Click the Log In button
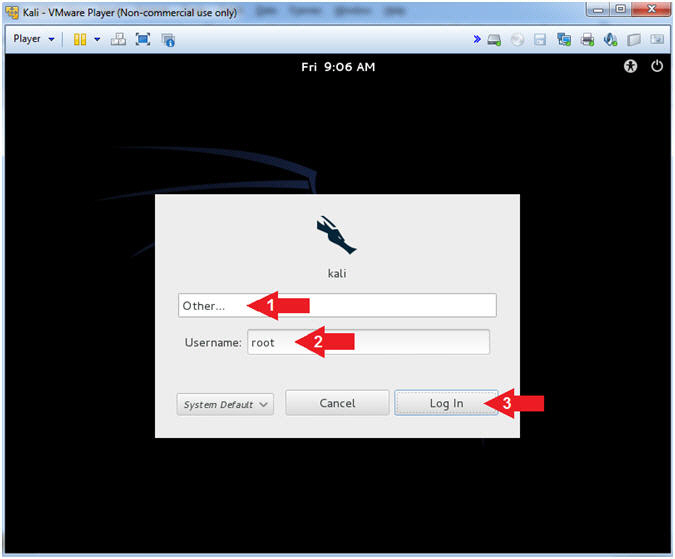This screenshot has height=559, width=675. coord(446,403)
